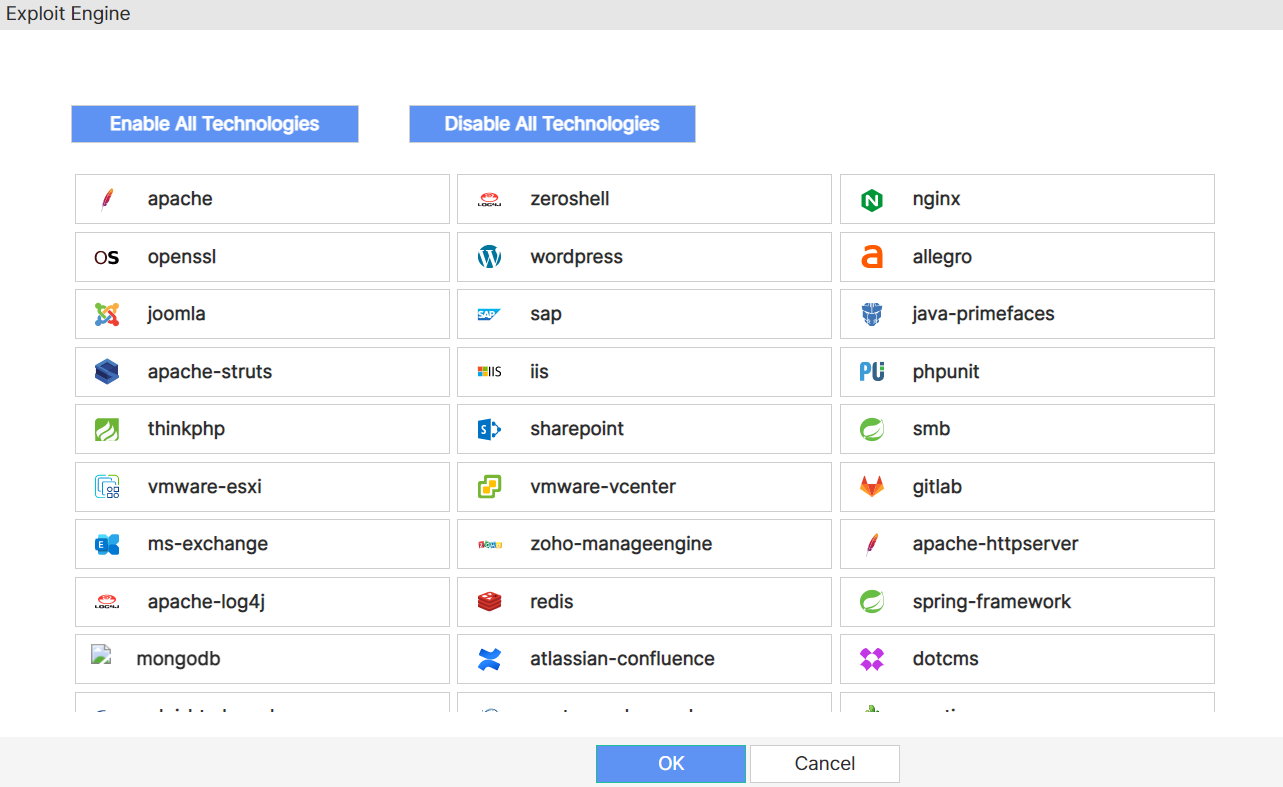Click the atlassian-confluence logo icon
This screenshot has height=787, width=1283.
pos(489,659)
